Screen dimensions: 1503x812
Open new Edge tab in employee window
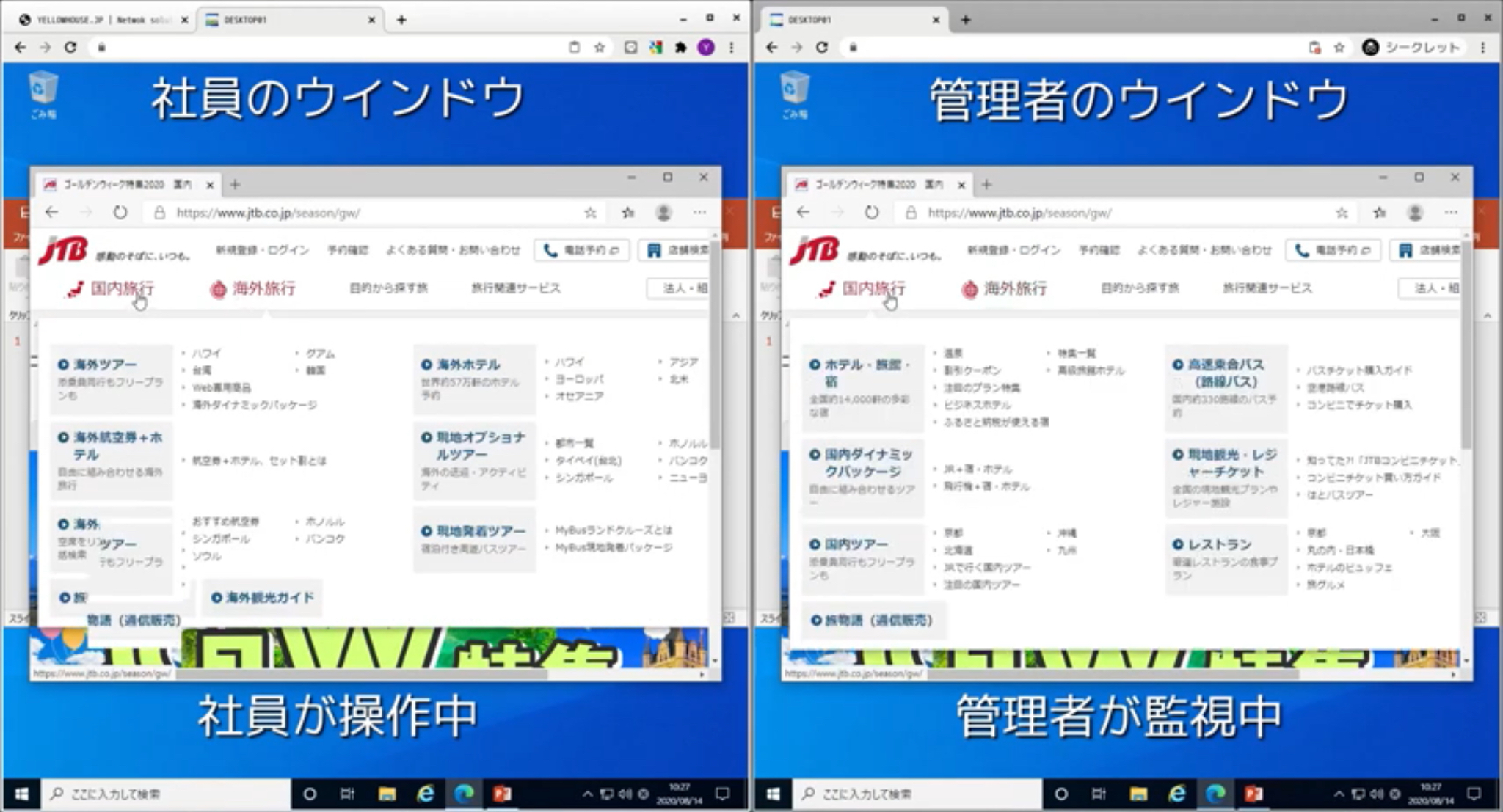pyautogui.click(x=235, y=185)
